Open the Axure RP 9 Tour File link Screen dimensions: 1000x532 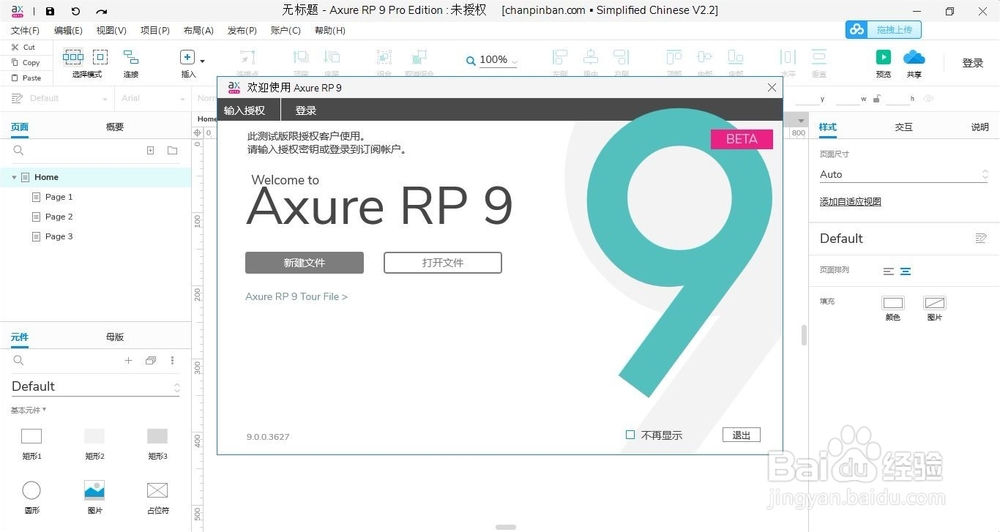[297, 297]
